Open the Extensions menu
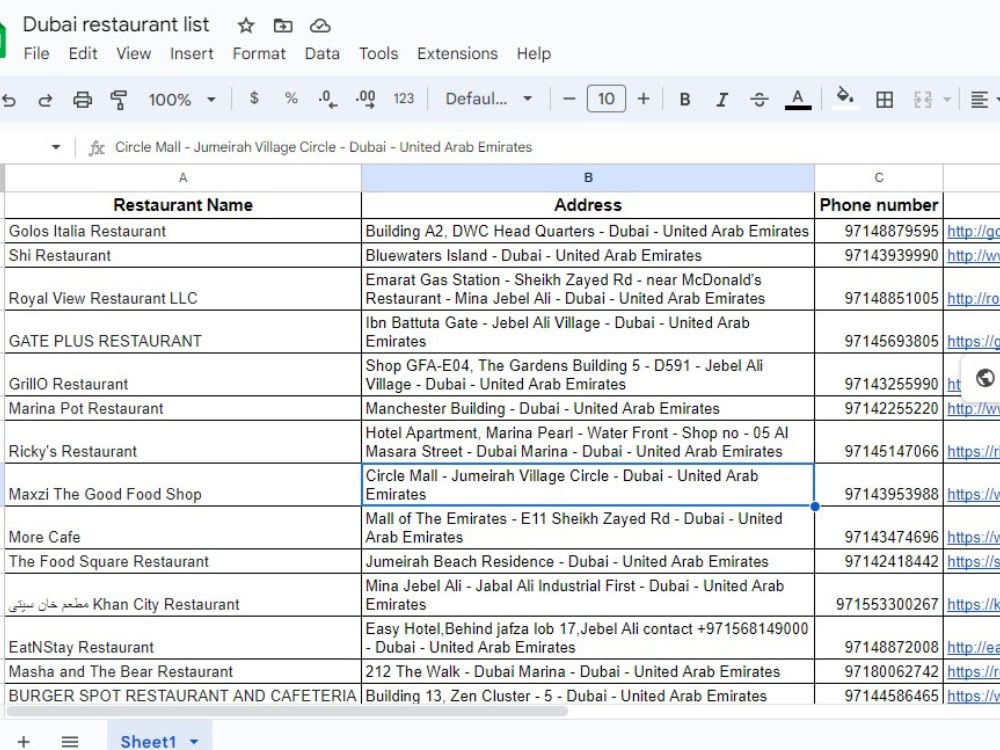Image resolution: width=1000 pixels, height=750 pixels. (457, 54)
